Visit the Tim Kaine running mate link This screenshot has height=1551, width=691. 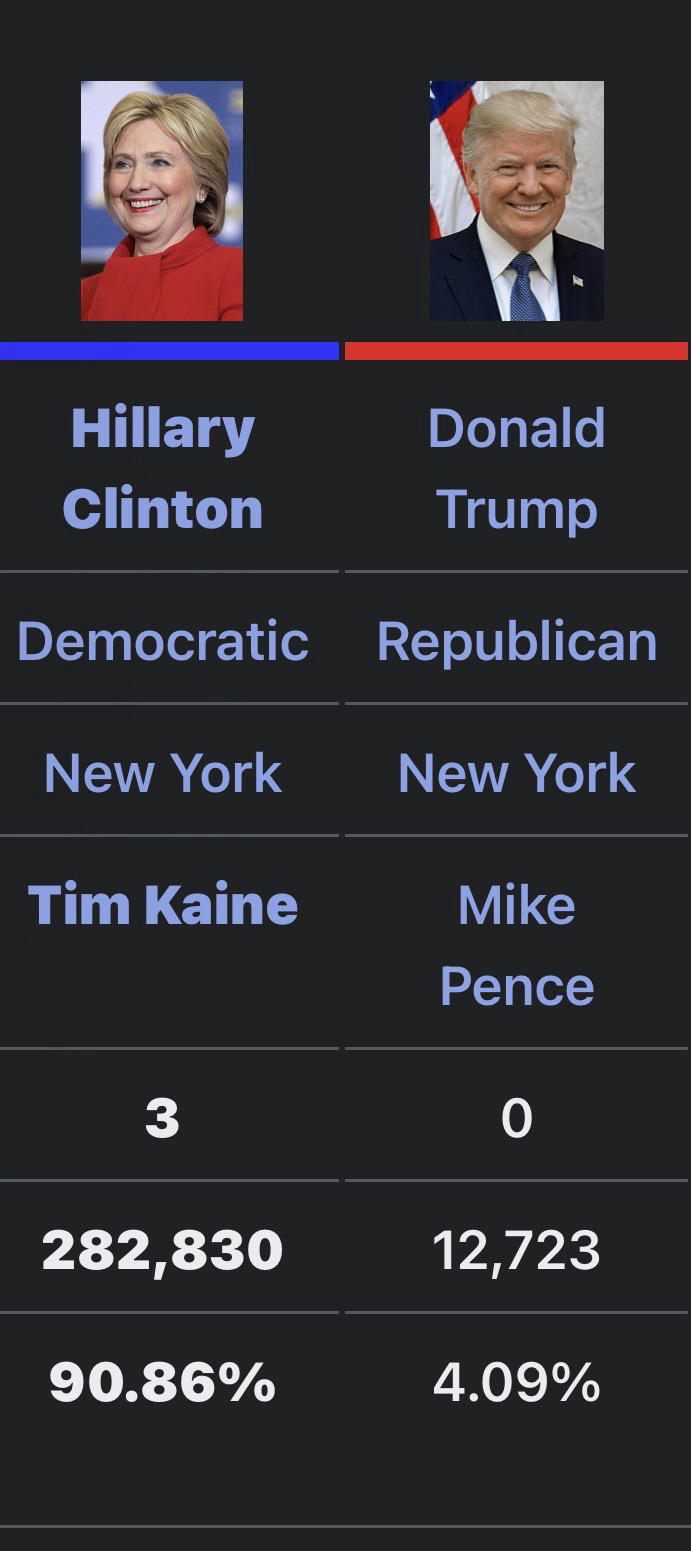coord(163,905)
